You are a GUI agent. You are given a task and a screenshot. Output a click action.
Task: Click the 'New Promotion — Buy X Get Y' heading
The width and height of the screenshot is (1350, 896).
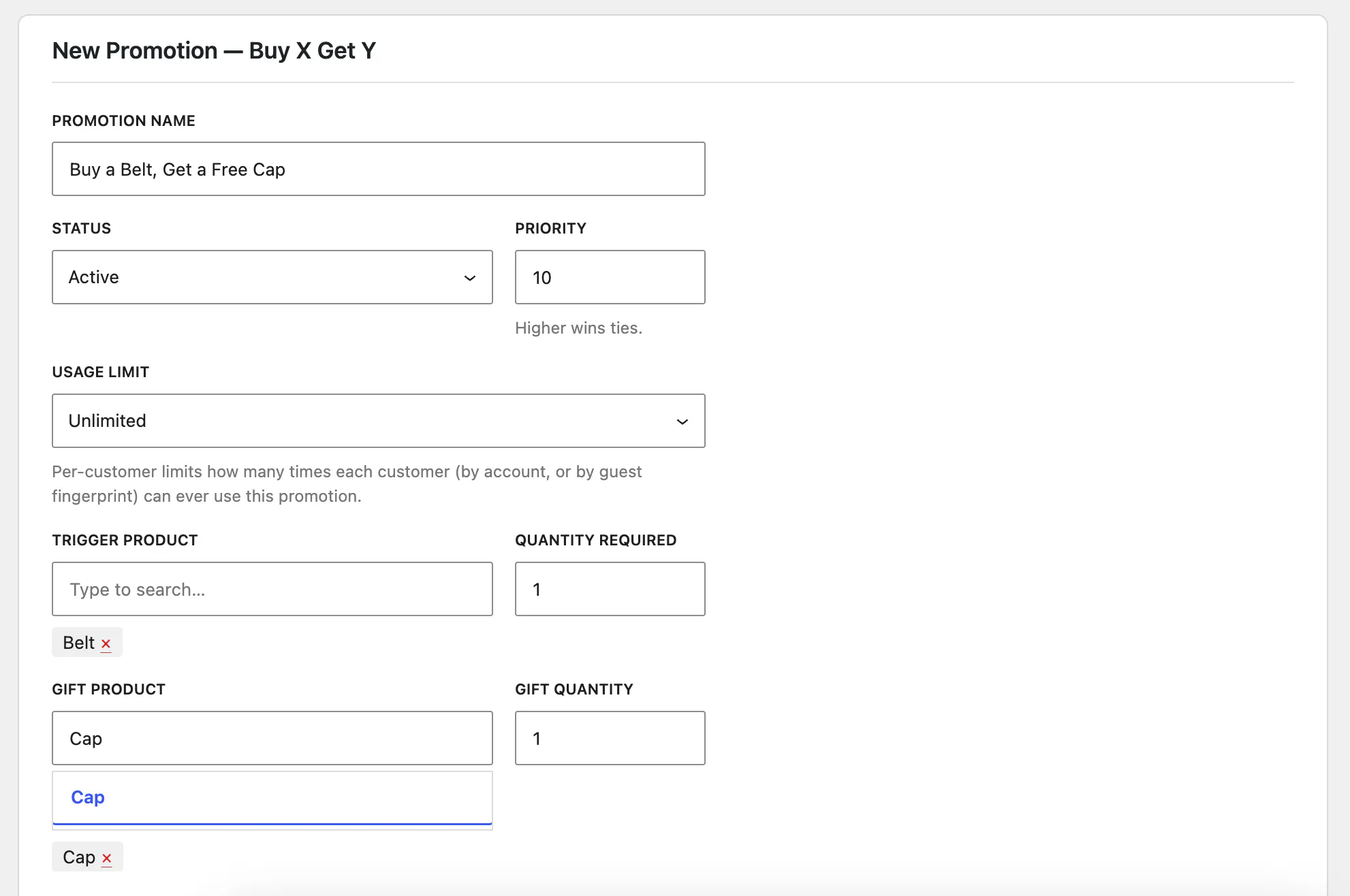[x=214, y=50]
